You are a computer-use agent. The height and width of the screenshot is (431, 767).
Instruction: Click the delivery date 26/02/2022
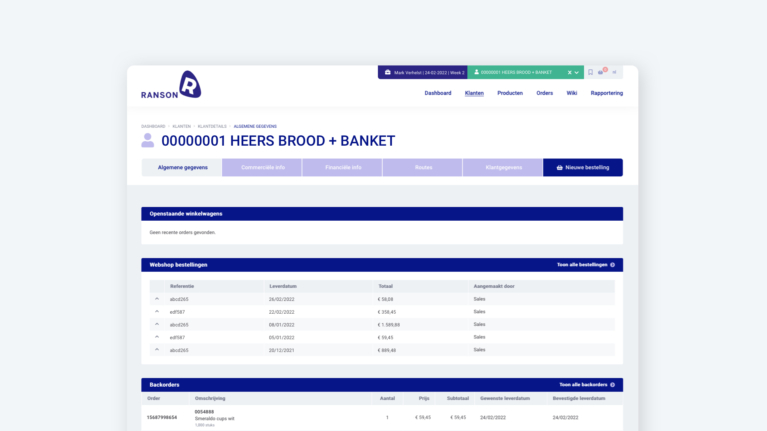point(282,299)
